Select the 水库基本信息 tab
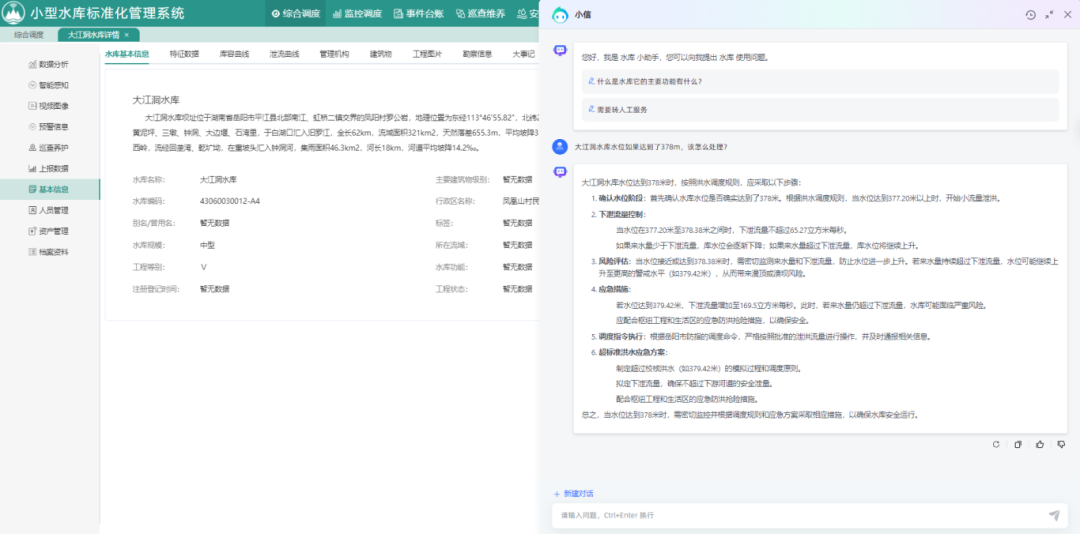The image size is (1080, 534). (127, 53)
